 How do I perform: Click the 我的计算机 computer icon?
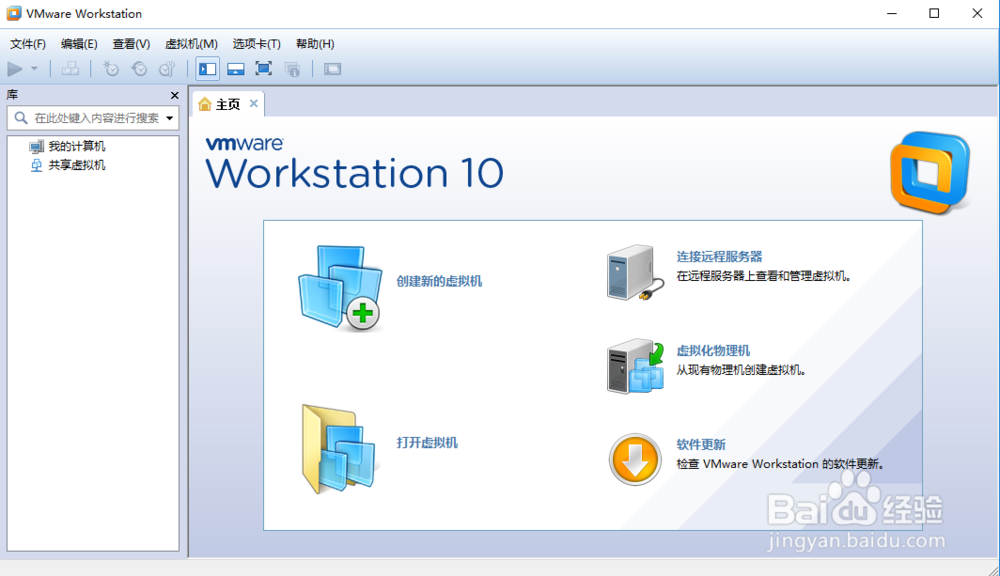(36, 147)
